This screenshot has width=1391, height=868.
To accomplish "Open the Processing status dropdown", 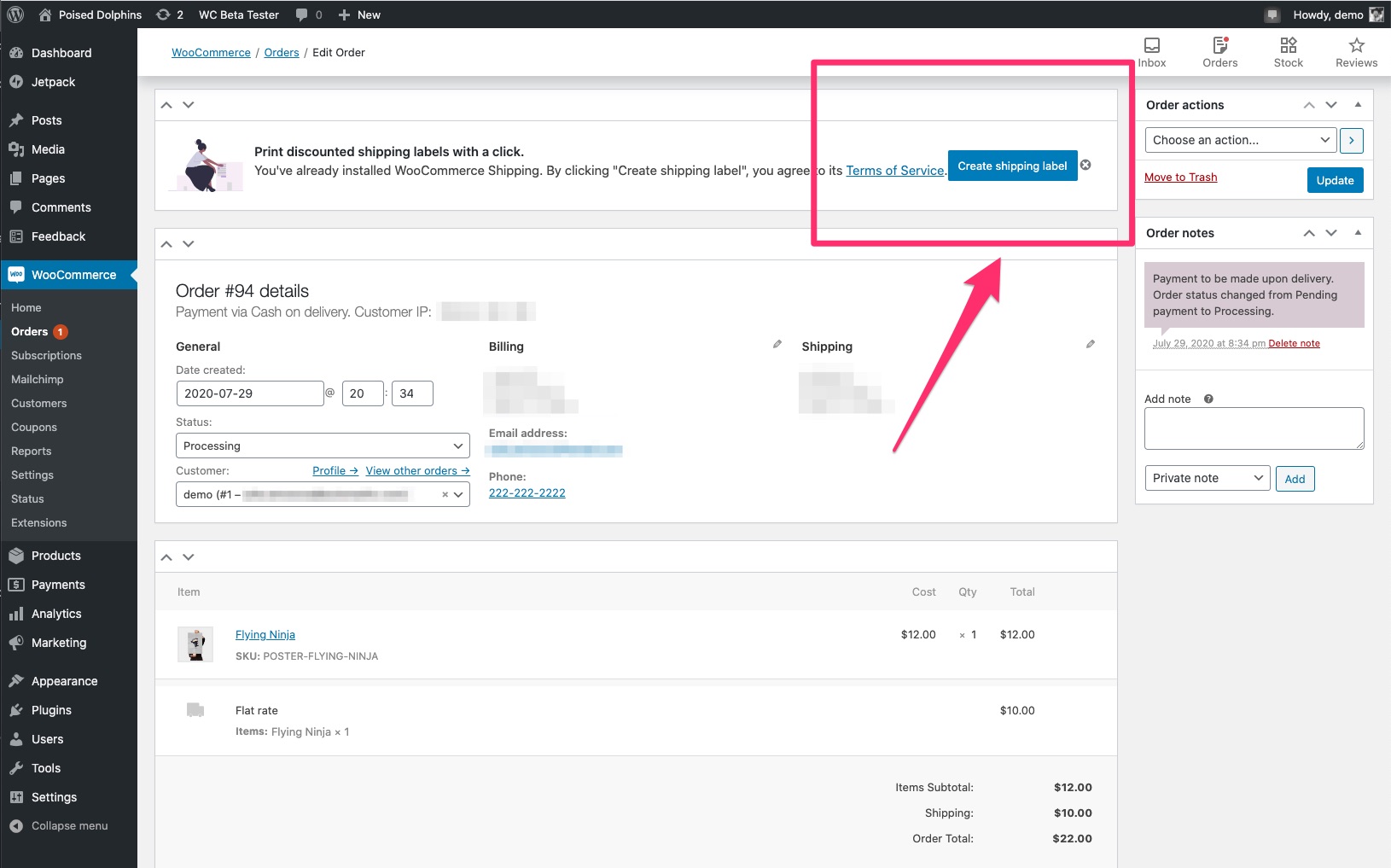I will [x=323, y=446].
